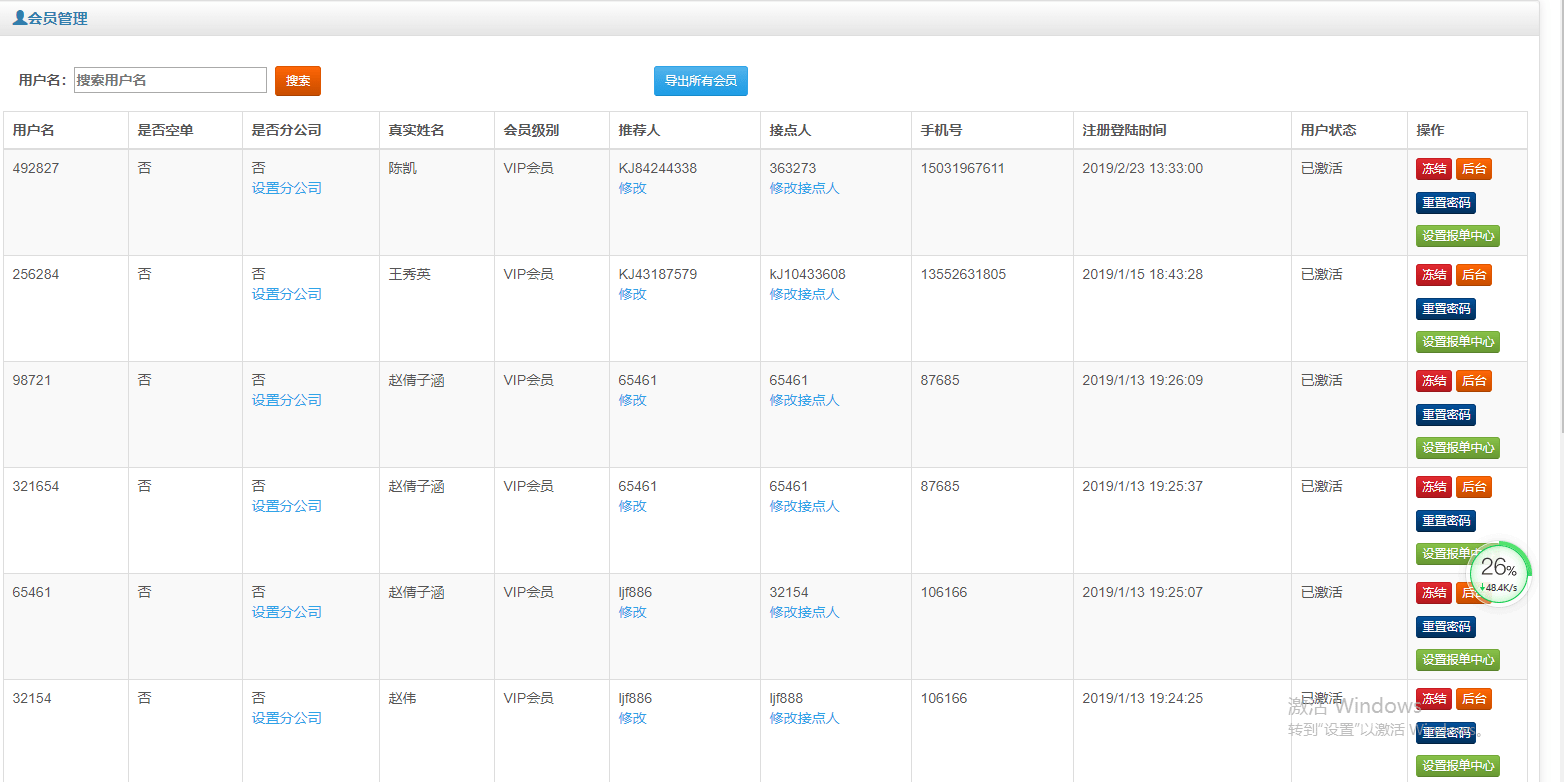1564x782 pixels.
Task: Select timestamp 2019/1/15 18:43:28
Action: [x=1143, y=274]
